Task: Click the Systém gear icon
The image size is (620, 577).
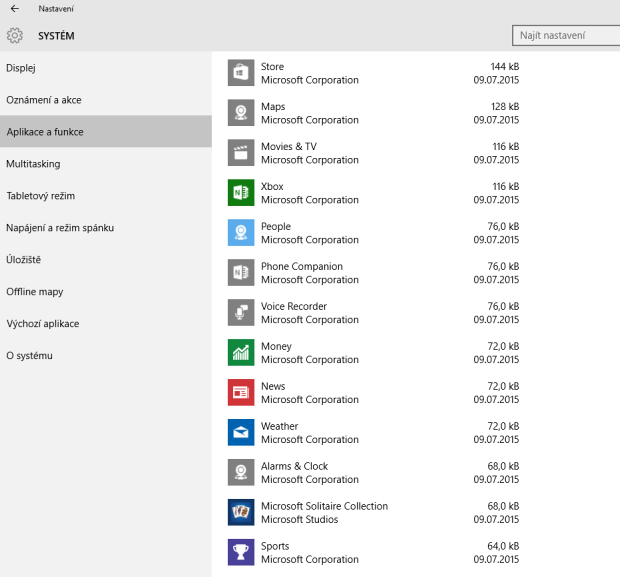Action: point(15,36)
